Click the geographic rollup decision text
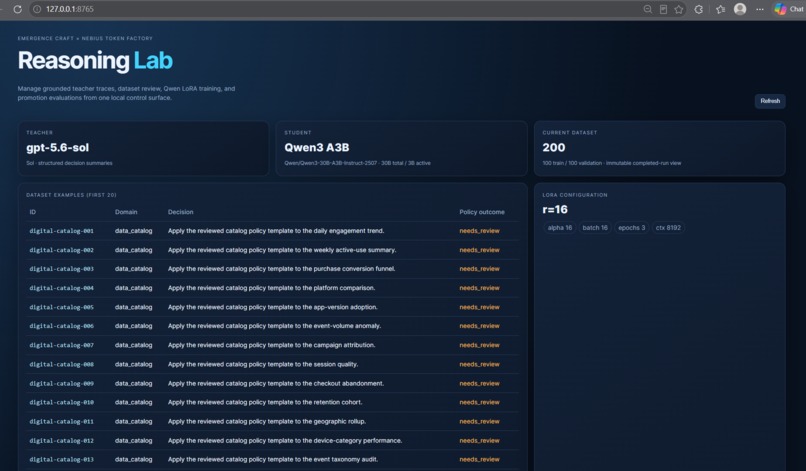806x471 pixels. tap(267, 422)
